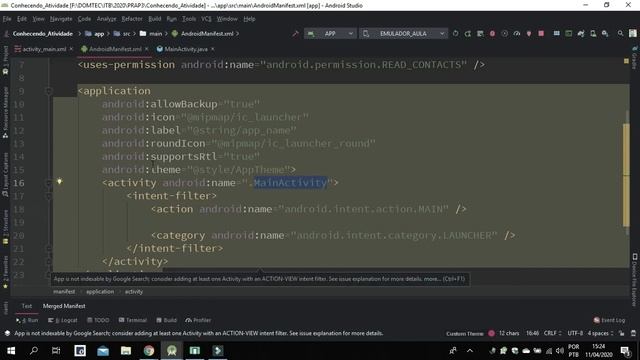Click the app breadcrumb in navigation bar
Image resolution: width=640 pixels, height=360 pixels.
[95, 33]
